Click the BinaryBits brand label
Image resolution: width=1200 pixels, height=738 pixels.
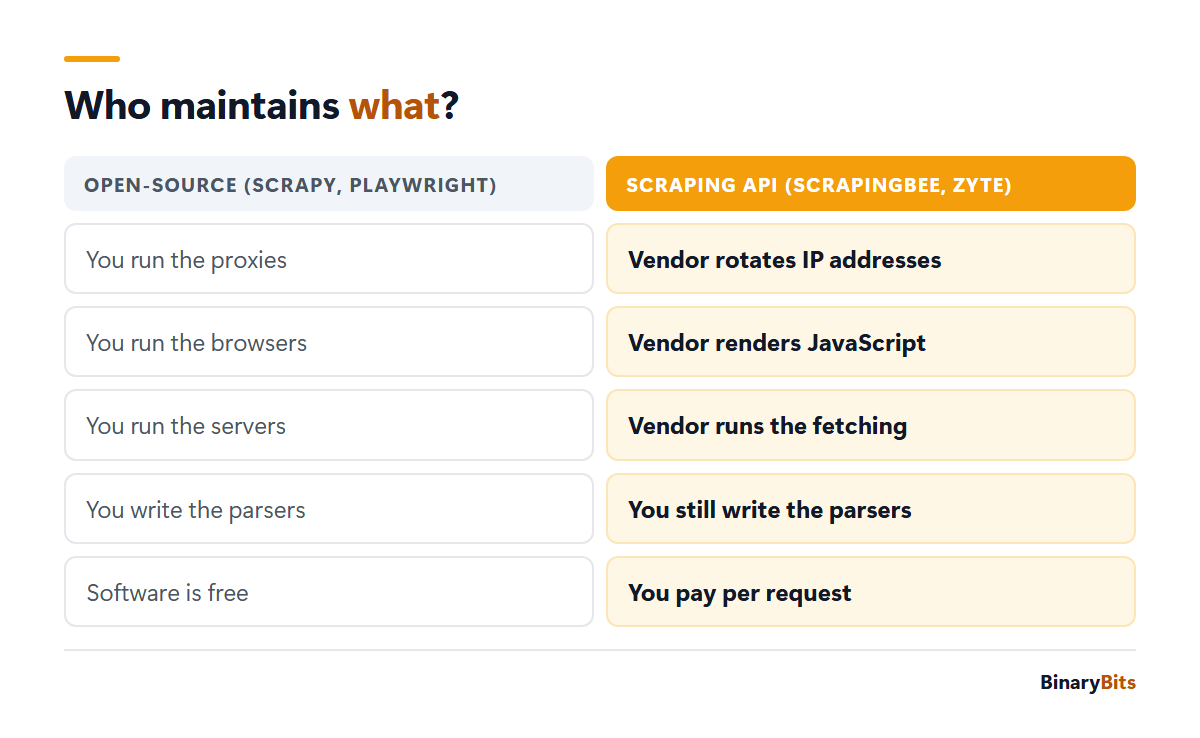click(x=1088, y=683)
